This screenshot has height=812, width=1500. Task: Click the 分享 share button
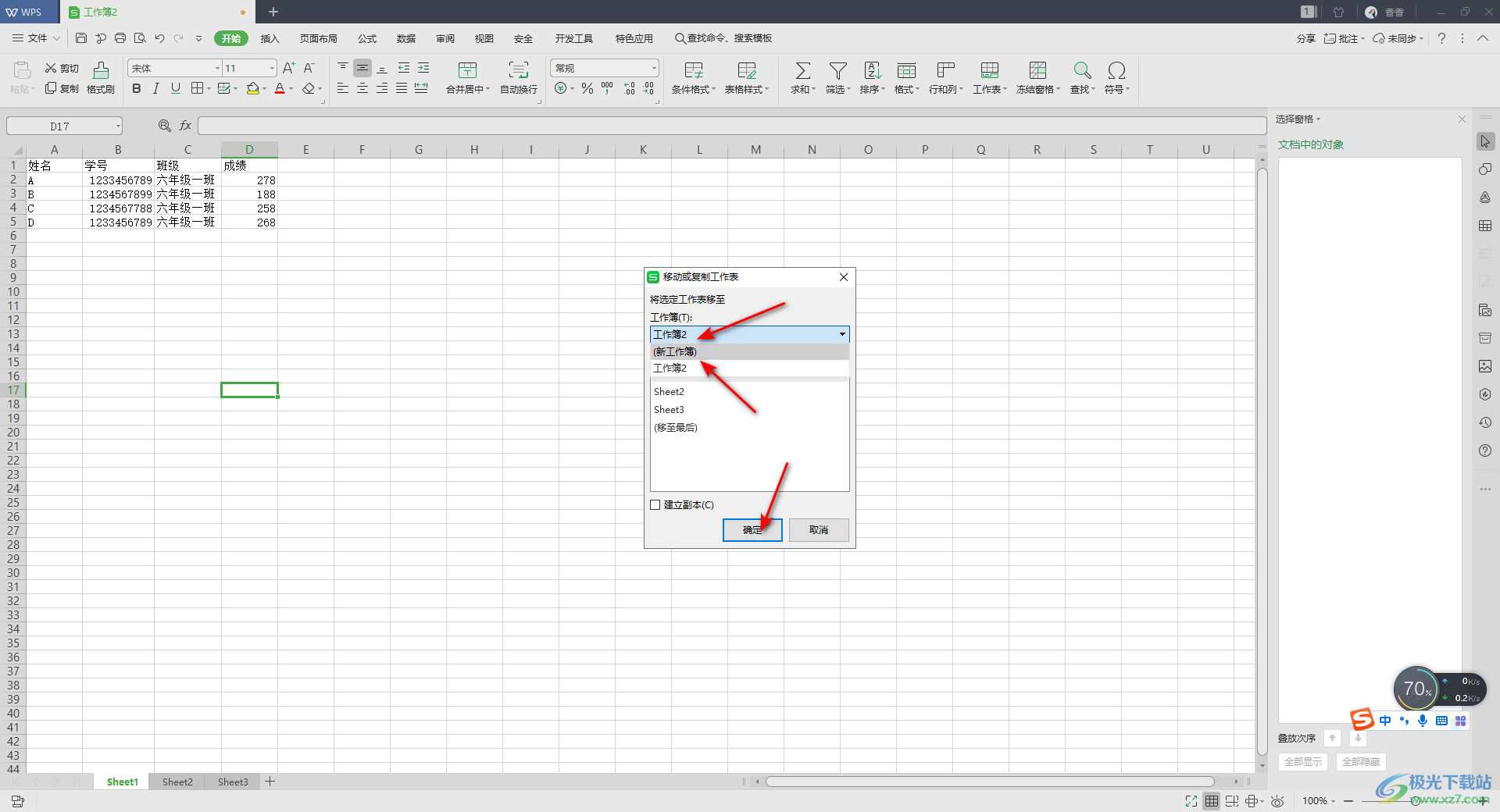1305,38
